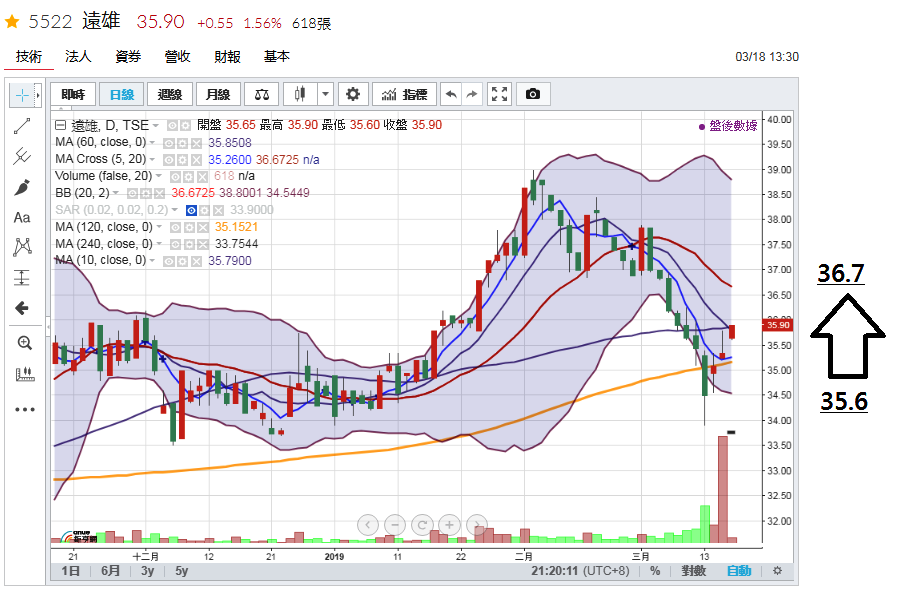Select the Aa text annotation tool

click(x=22, y=218)
